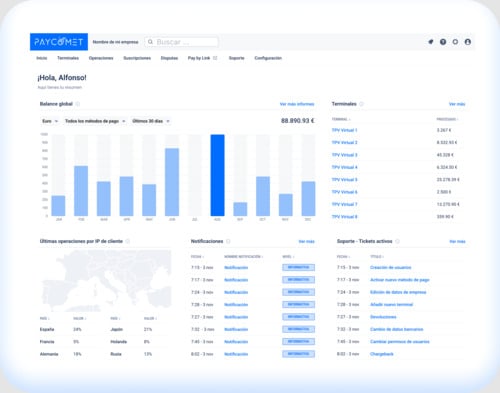Viewport: 500px width, 393px height.
Task: Open the Notificación link dated 8:02
Action: (236, 354)
